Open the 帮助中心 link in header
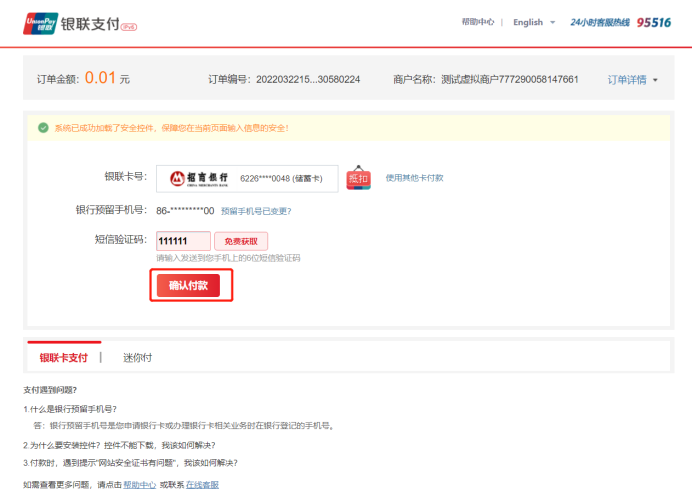 pos(478,22)
